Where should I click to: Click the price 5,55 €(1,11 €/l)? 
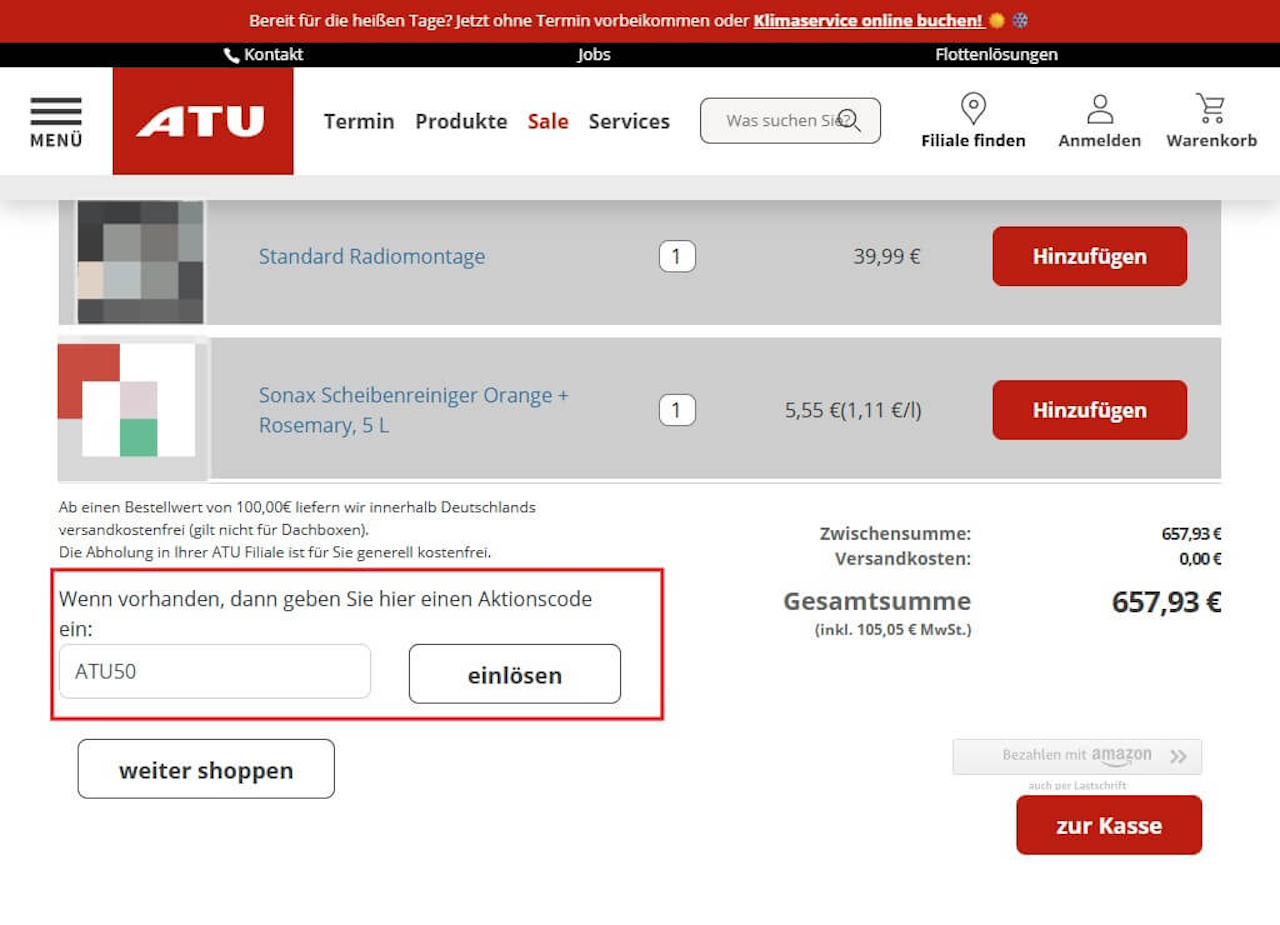[853, 410]
